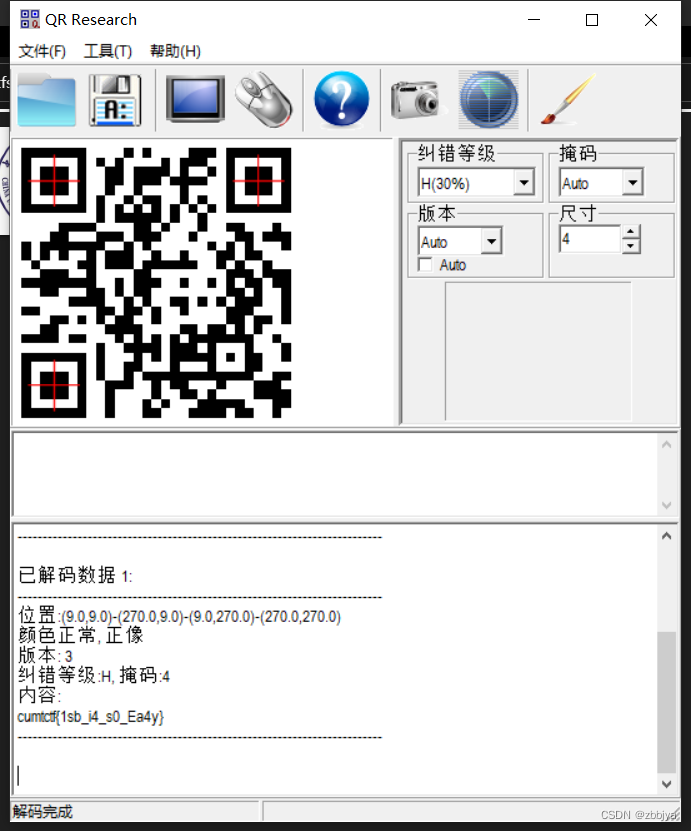
Task: Click the 纠错等级:H, 掩码:4 line
Action: click(94, 676)
